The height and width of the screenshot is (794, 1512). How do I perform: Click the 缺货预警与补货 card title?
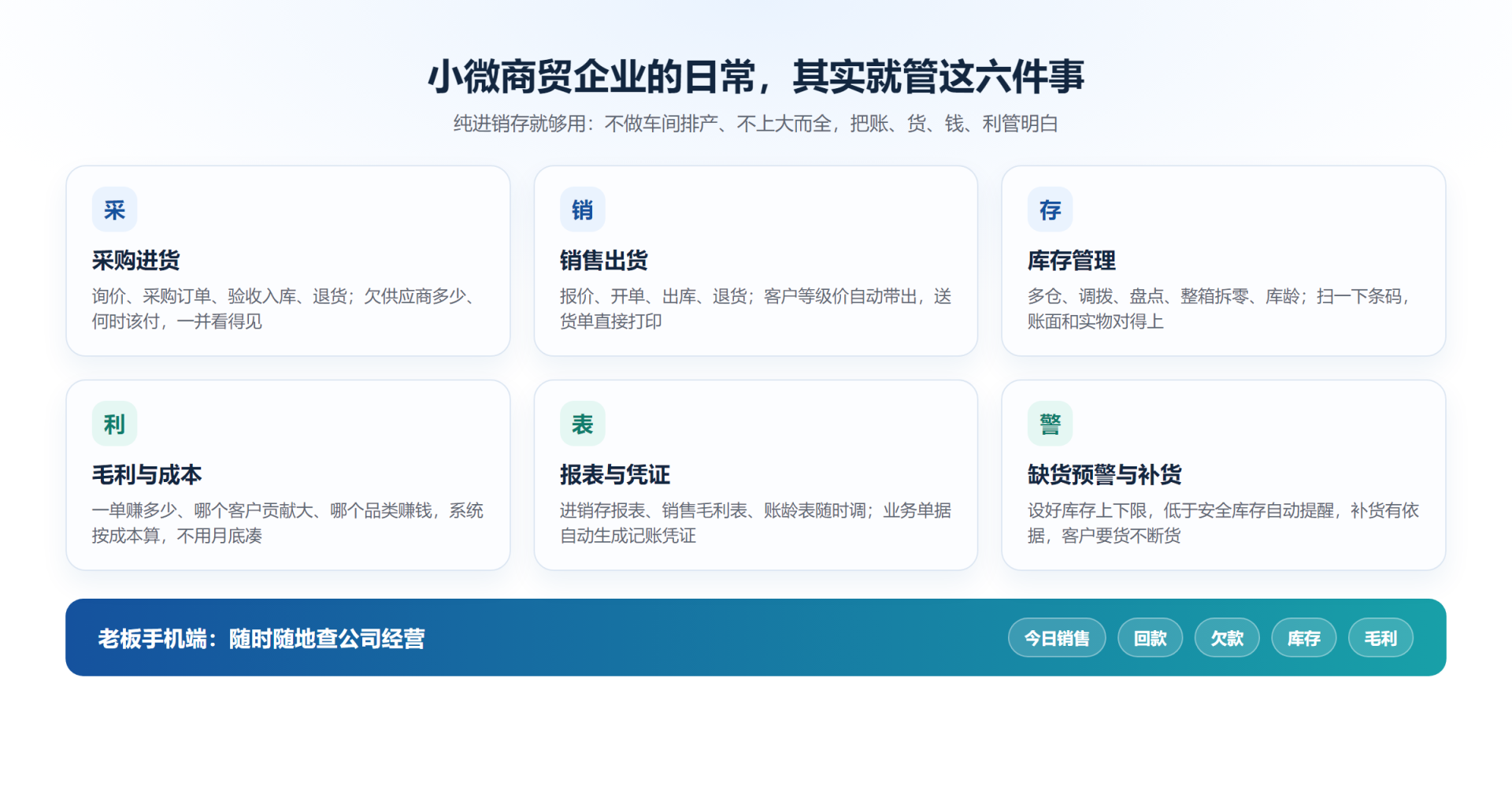(x=1105, y=475)
